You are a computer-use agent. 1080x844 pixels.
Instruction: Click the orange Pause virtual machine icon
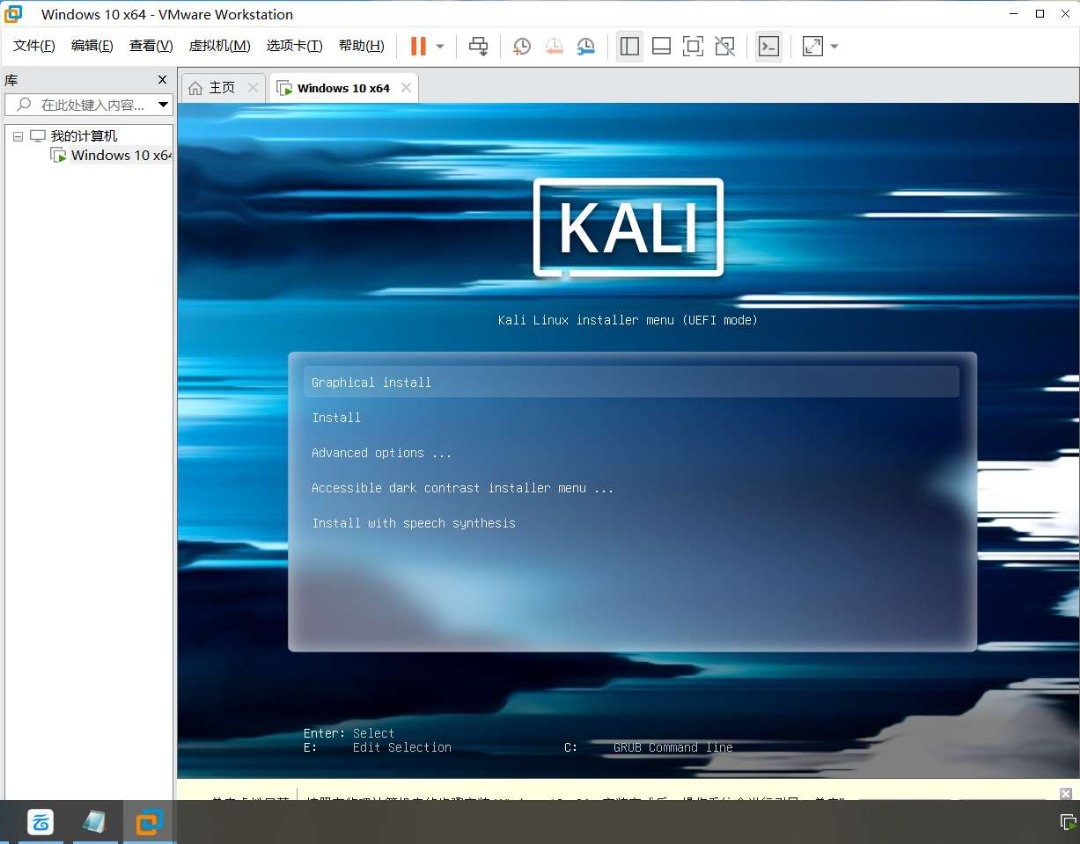pos(418,46)
